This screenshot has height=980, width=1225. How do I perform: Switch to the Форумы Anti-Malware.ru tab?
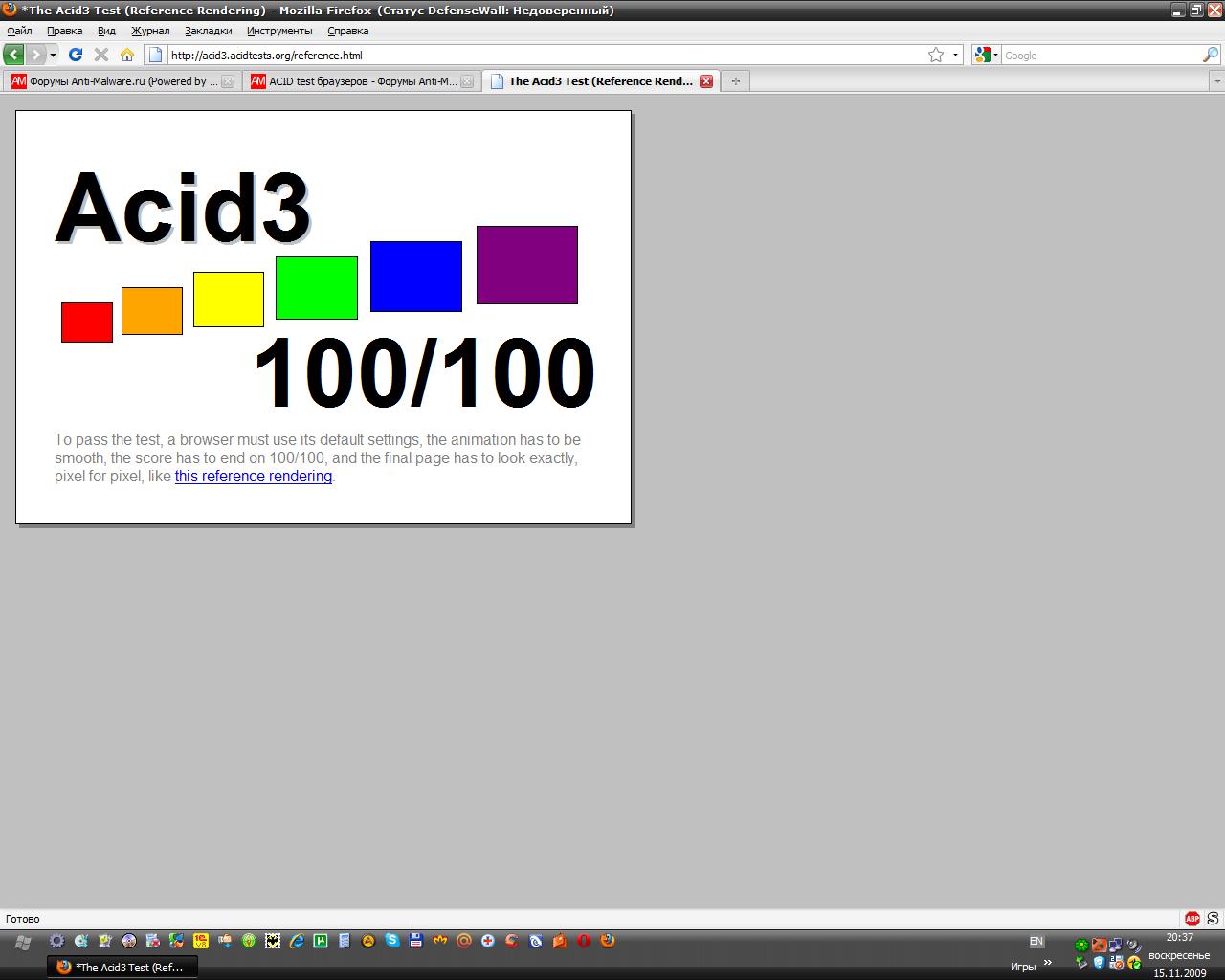[x=122, y=81]
